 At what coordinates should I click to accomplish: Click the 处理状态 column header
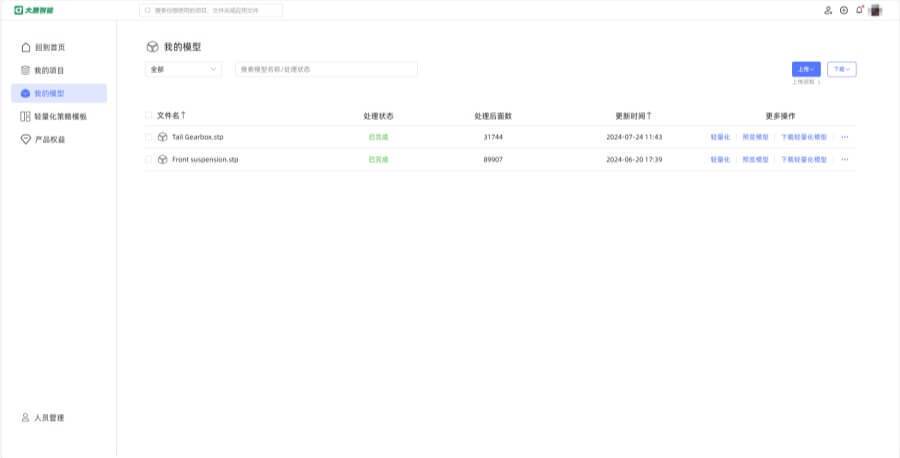coord(378,116)
